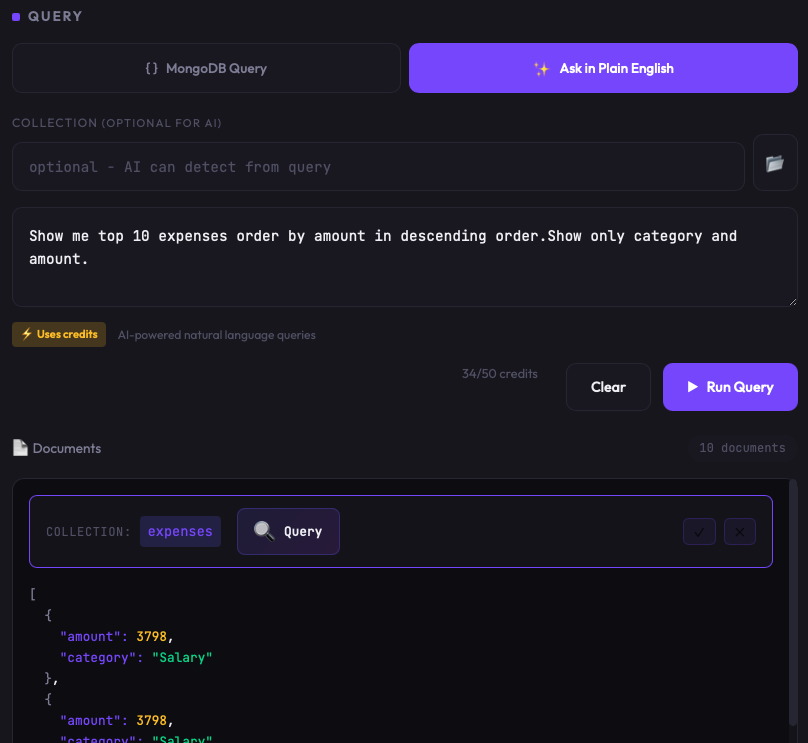Open the collection browser folder icon

coord(775,163)
